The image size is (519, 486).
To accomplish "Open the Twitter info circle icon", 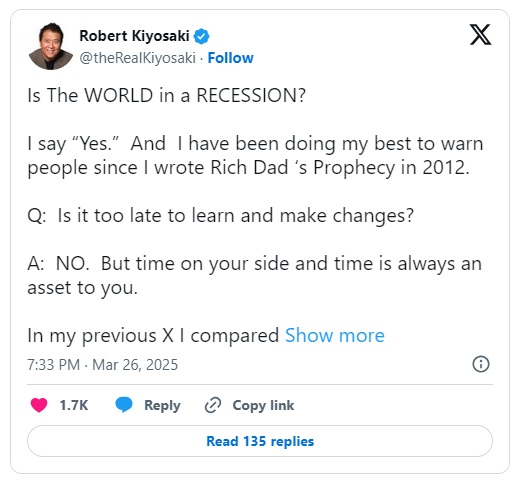I will 481,364.
